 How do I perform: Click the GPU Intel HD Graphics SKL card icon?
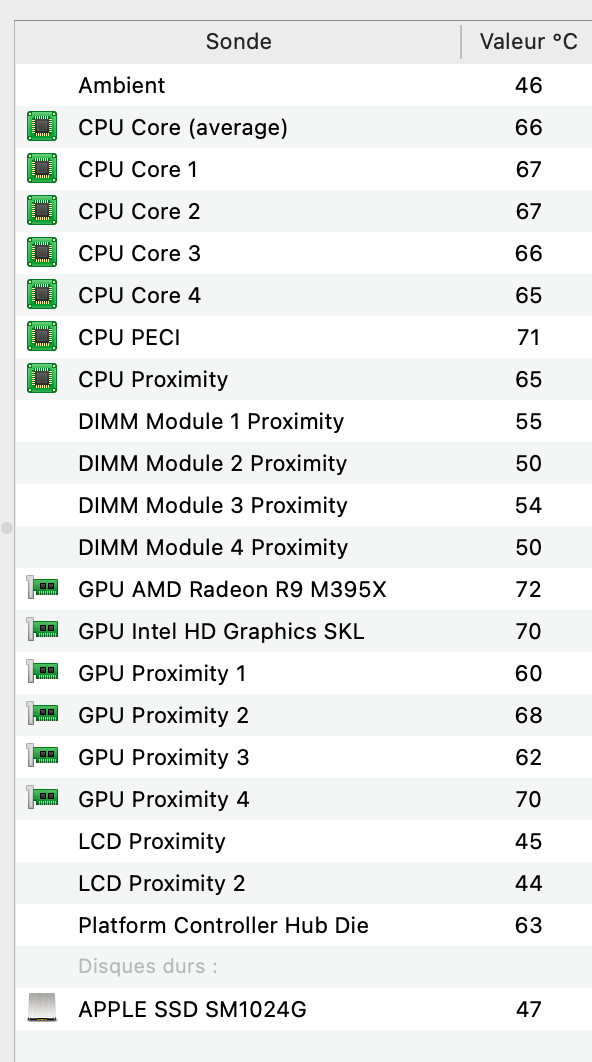42,630
